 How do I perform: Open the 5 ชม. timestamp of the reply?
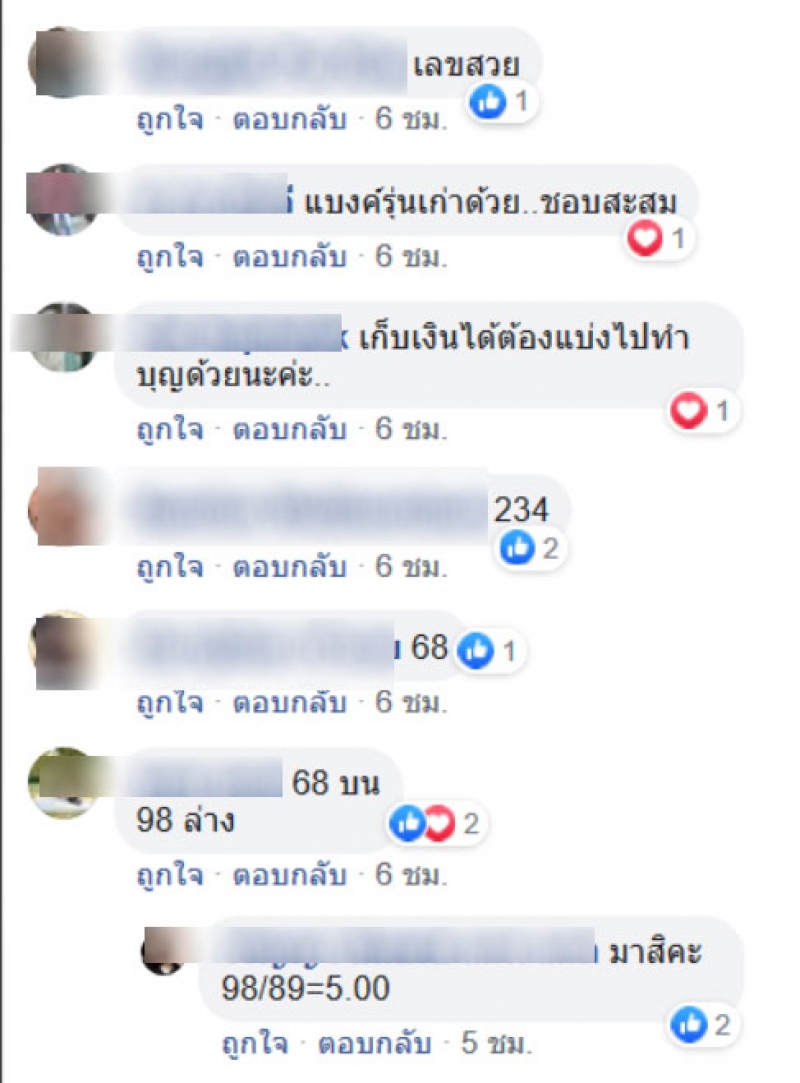pyautogui.click(x=496, y=1043)
